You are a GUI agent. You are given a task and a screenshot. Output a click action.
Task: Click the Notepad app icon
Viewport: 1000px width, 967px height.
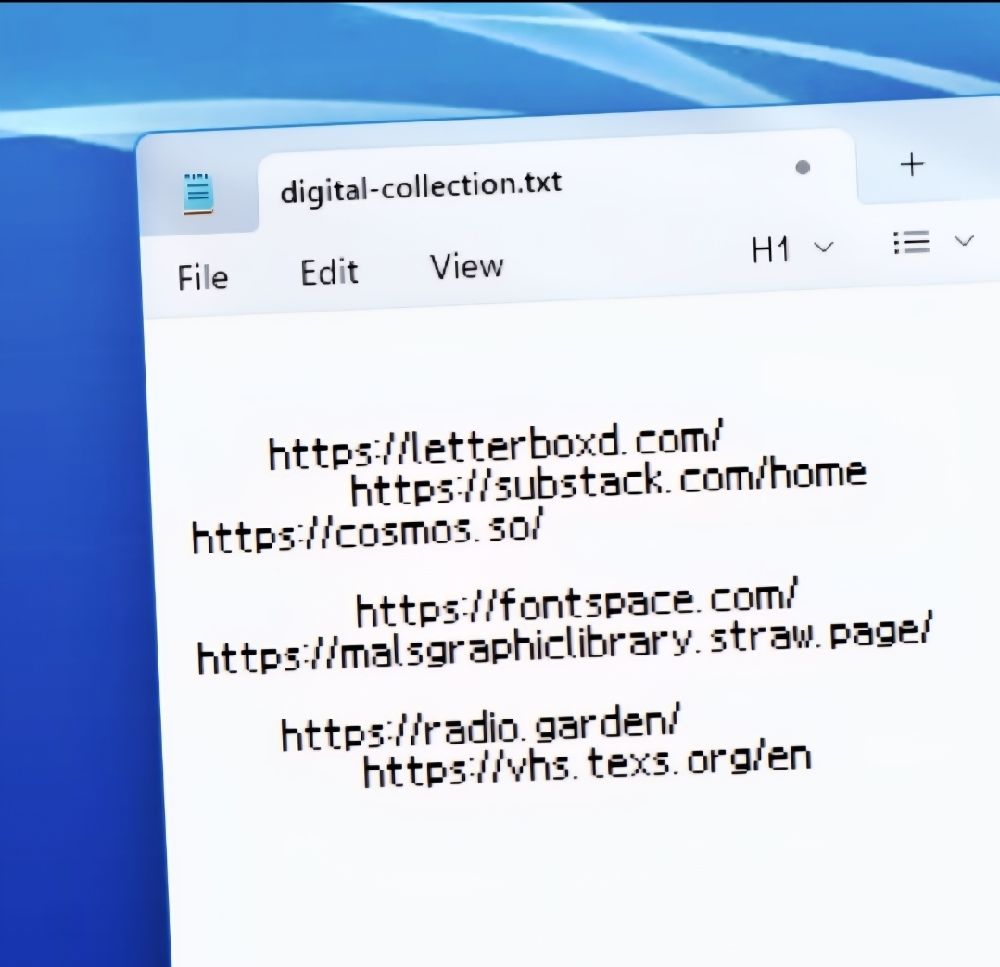[x=198, y=193]
